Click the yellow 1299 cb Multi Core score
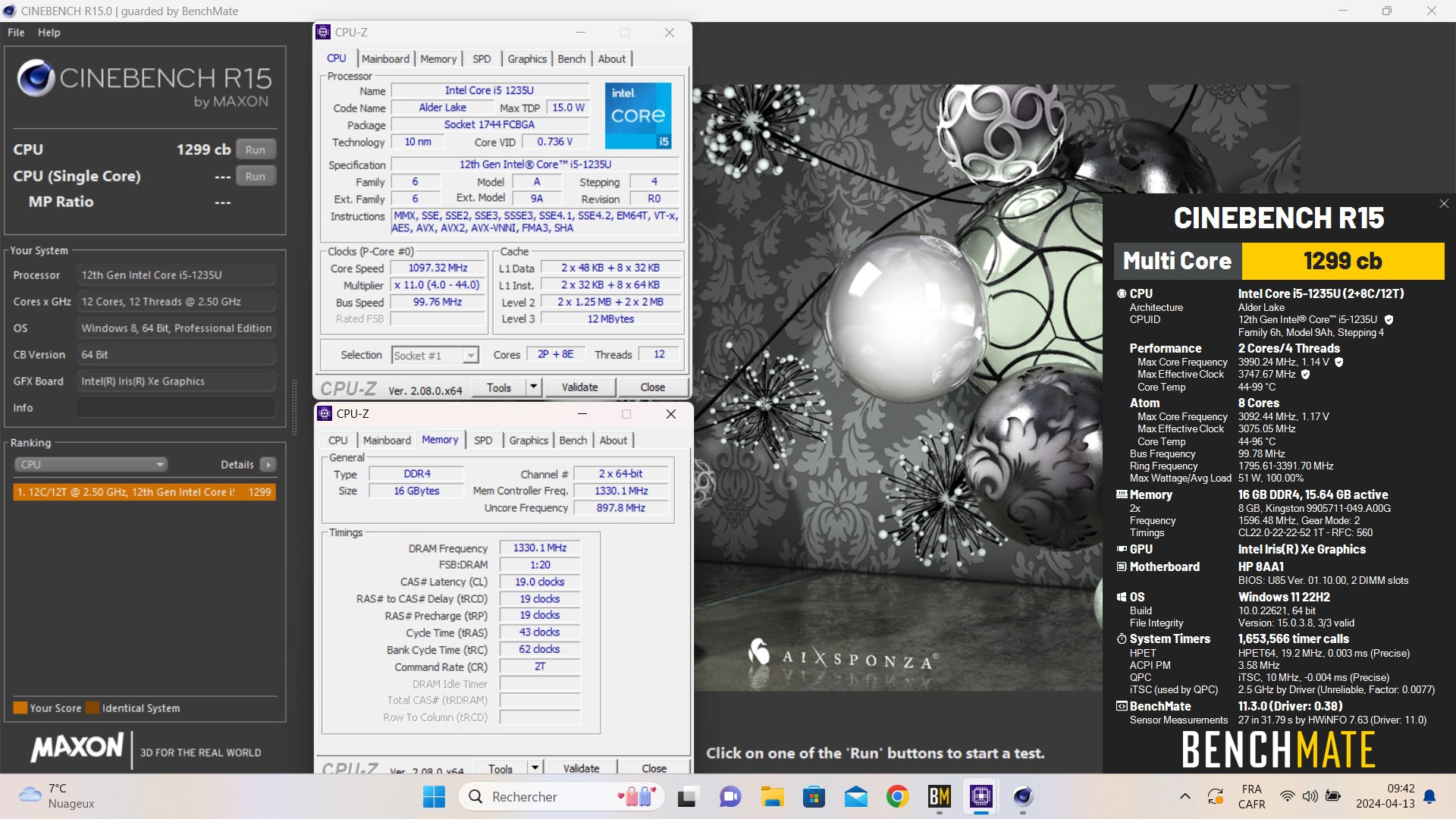This screenshot has width=1456, height=819. tap(1342, 261)
